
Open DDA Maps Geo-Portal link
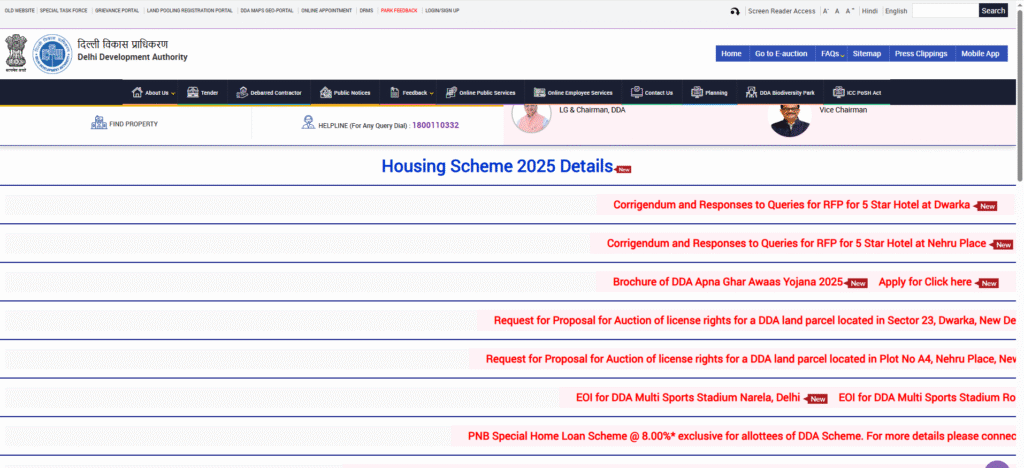266,10
